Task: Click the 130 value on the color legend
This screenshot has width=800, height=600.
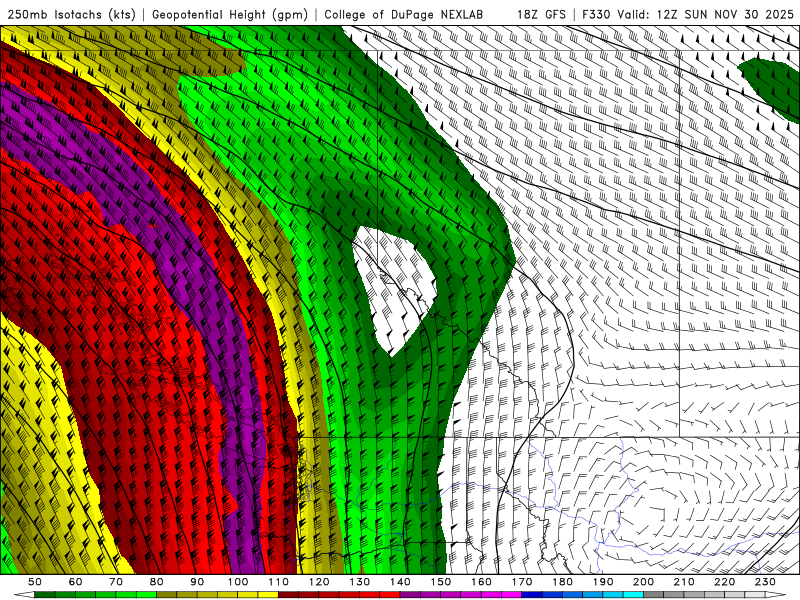Action: click(359, 581)
